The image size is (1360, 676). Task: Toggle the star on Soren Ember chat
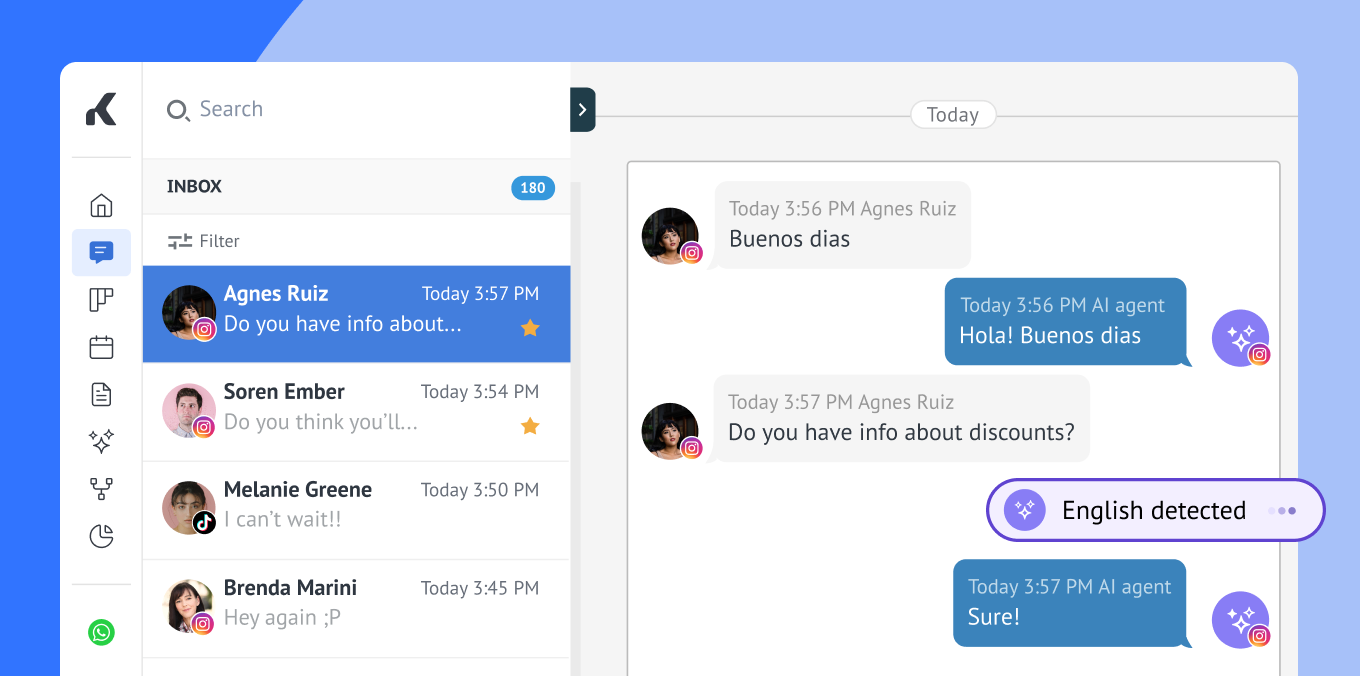point(530,426)
